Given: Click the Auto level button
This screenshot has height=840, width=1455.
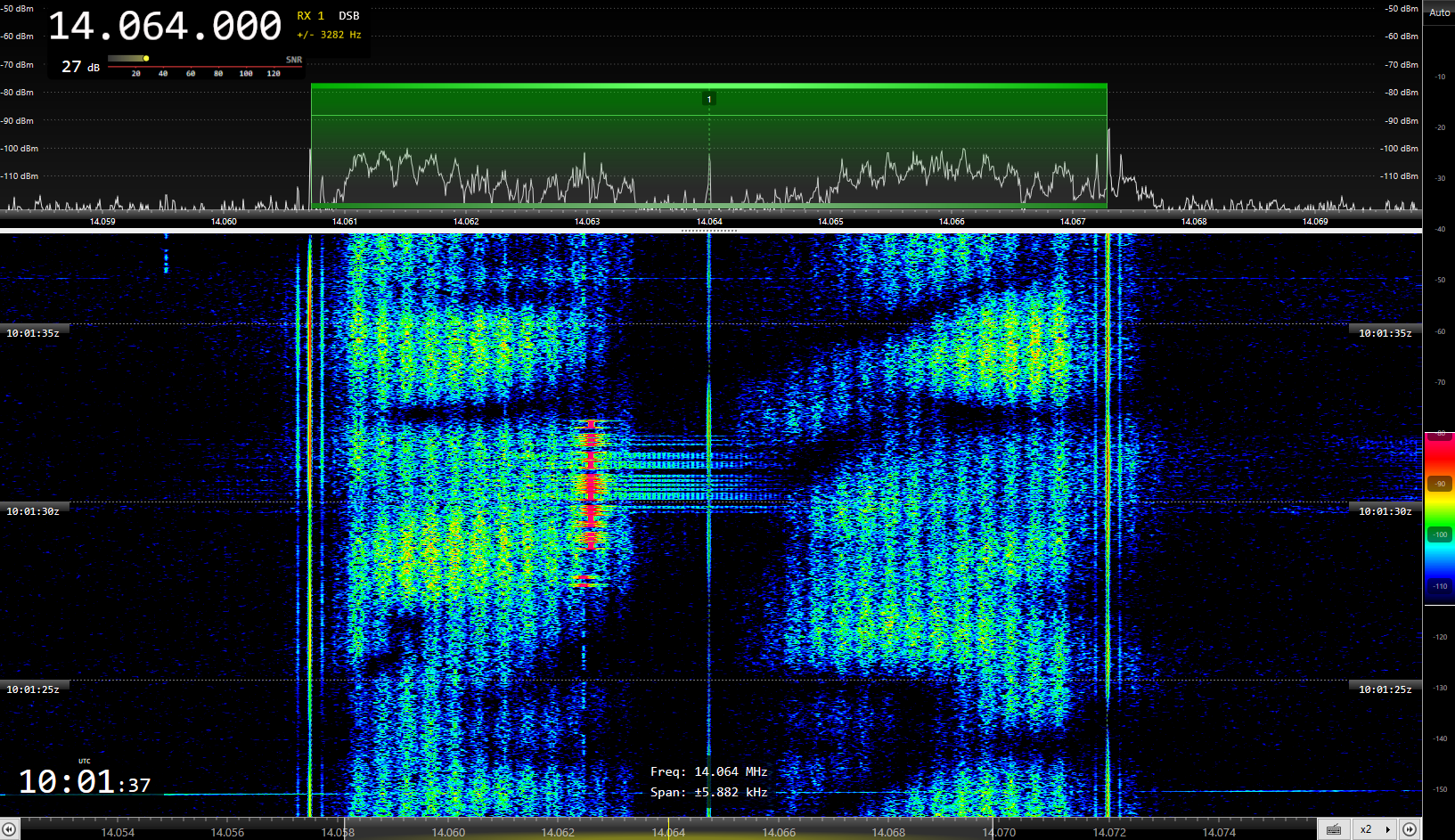Looking at the screenshot, I should tap(1439, 12).
